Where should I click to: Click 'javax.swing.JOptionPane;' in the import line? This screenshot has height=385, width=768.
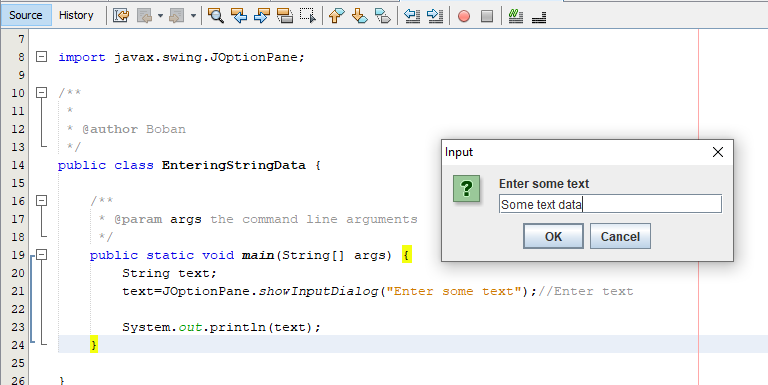coord(209,57)
